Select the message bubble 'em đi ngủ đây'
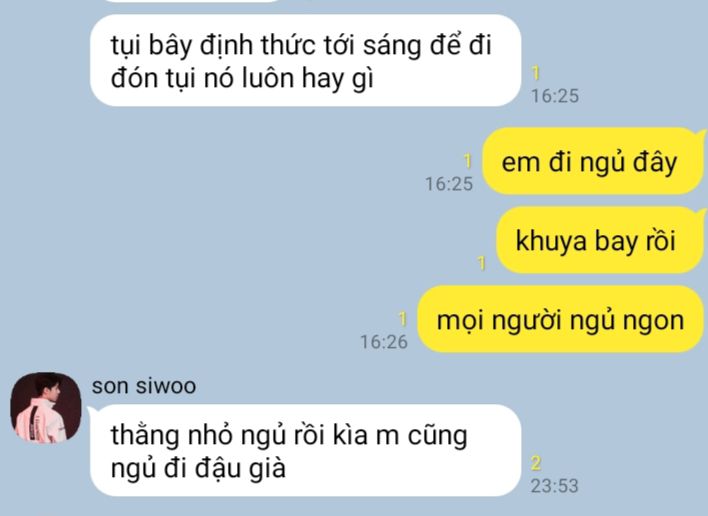This screenshot has height=516, width=708. click(593, 161)
